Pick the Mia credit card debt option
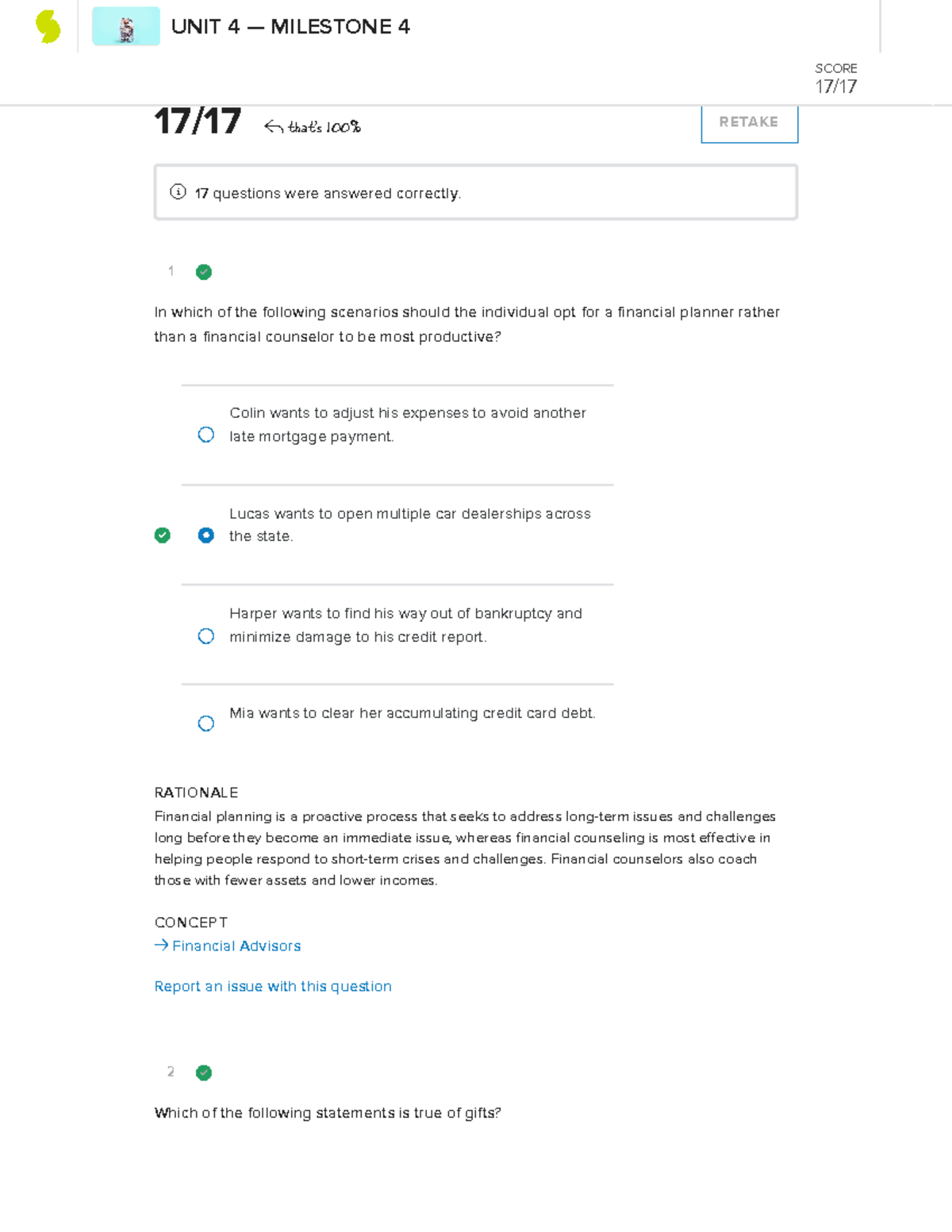952x1232 pixels. coord(206,723)
